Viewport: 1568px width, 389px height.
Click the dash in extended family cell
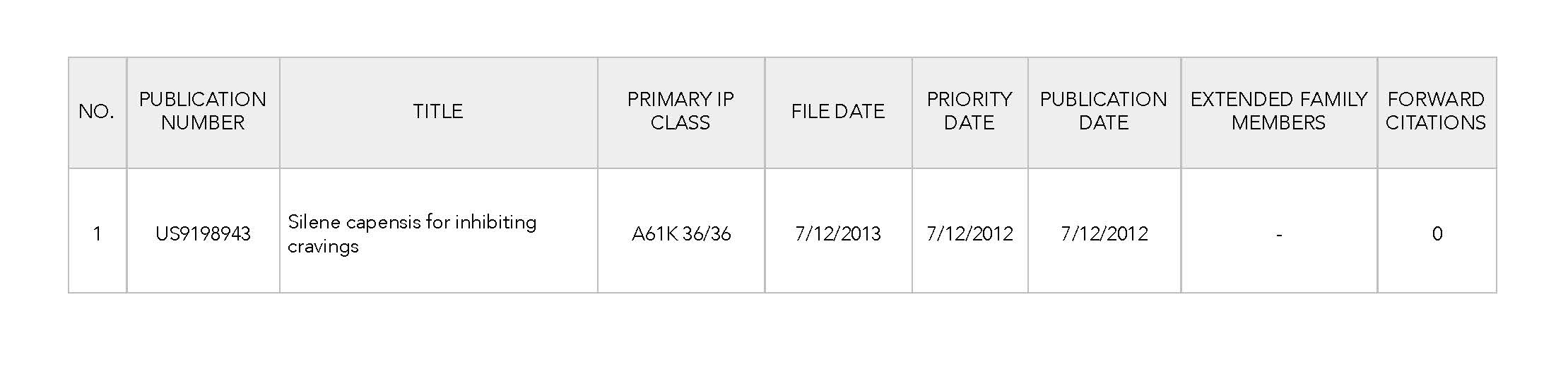pyautogui.click(x=1279, y=234)
